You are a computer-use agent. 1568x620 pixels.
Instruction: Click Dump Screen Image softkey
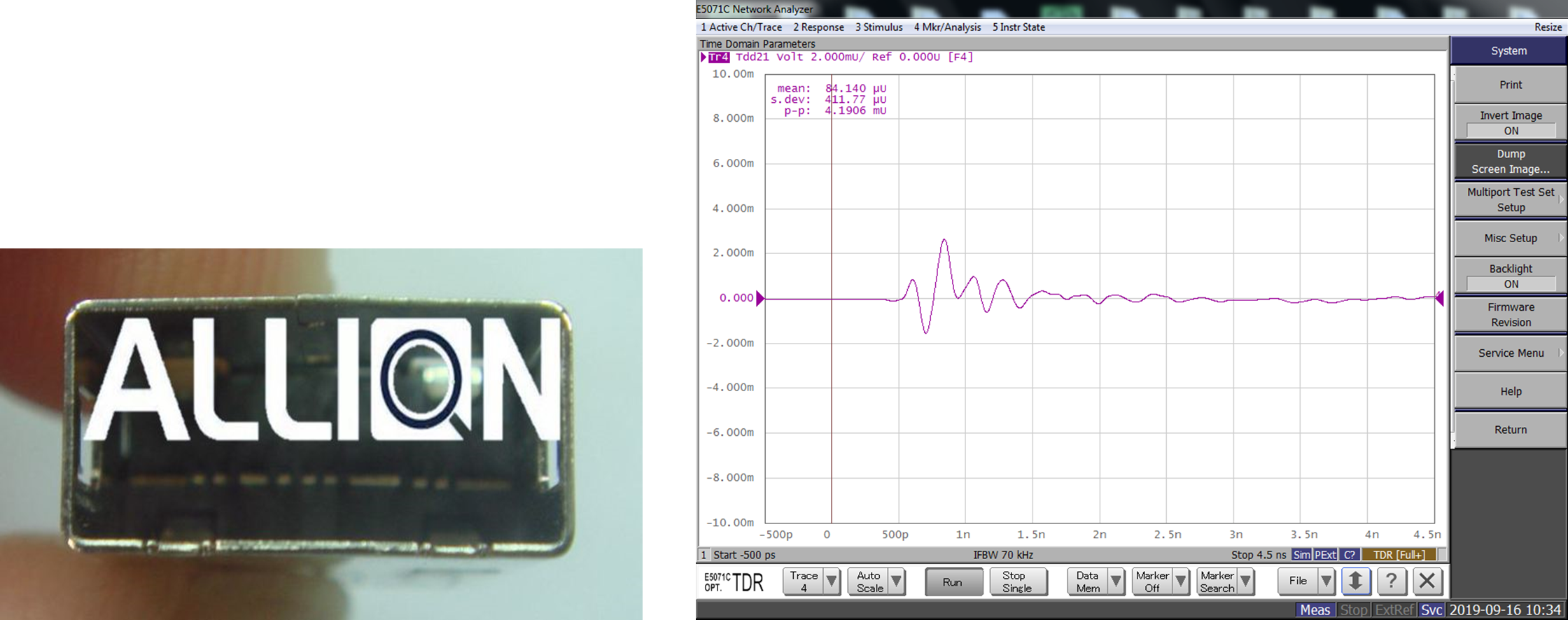[1510, 161]
